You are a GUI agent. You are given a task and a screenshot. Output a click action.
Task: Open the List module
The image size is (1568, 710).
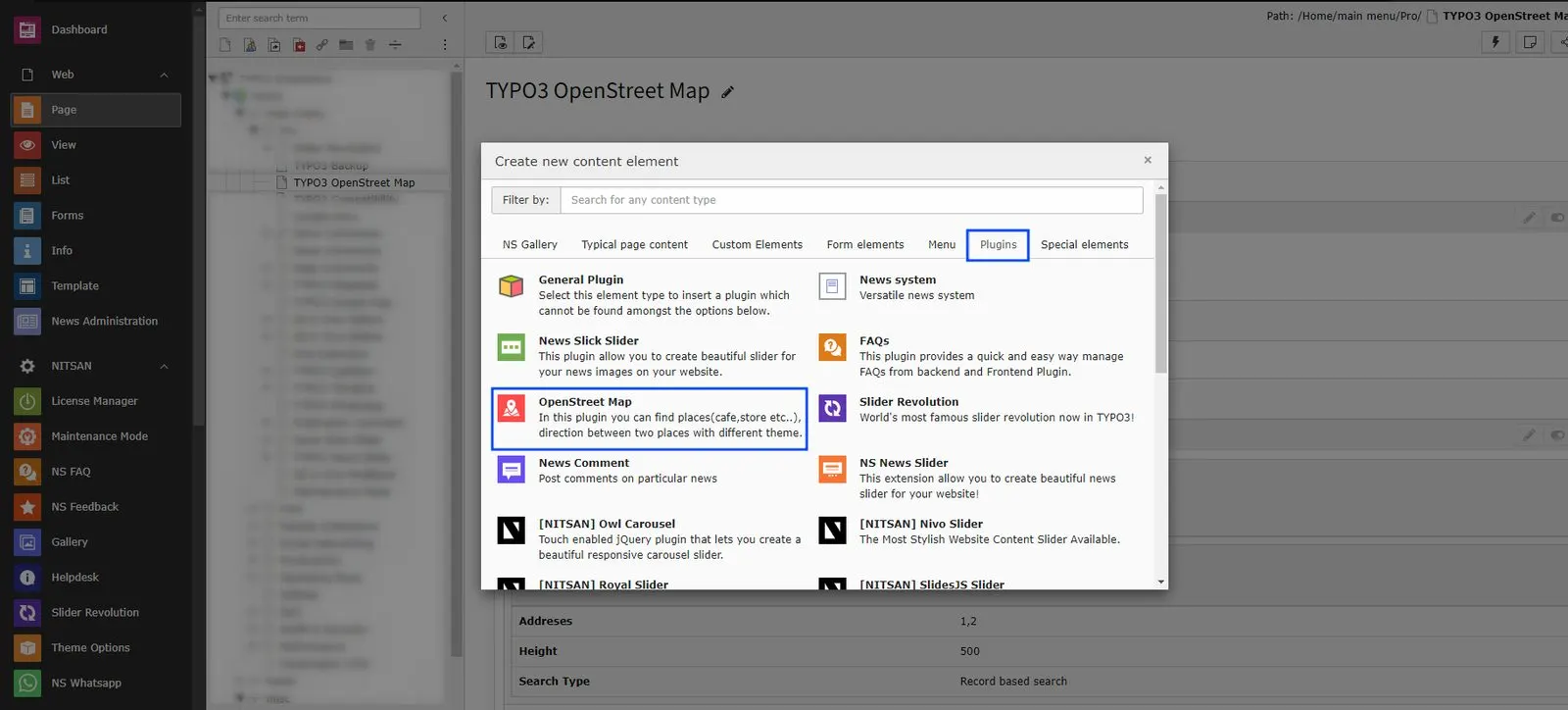click(x=95, y=180)
